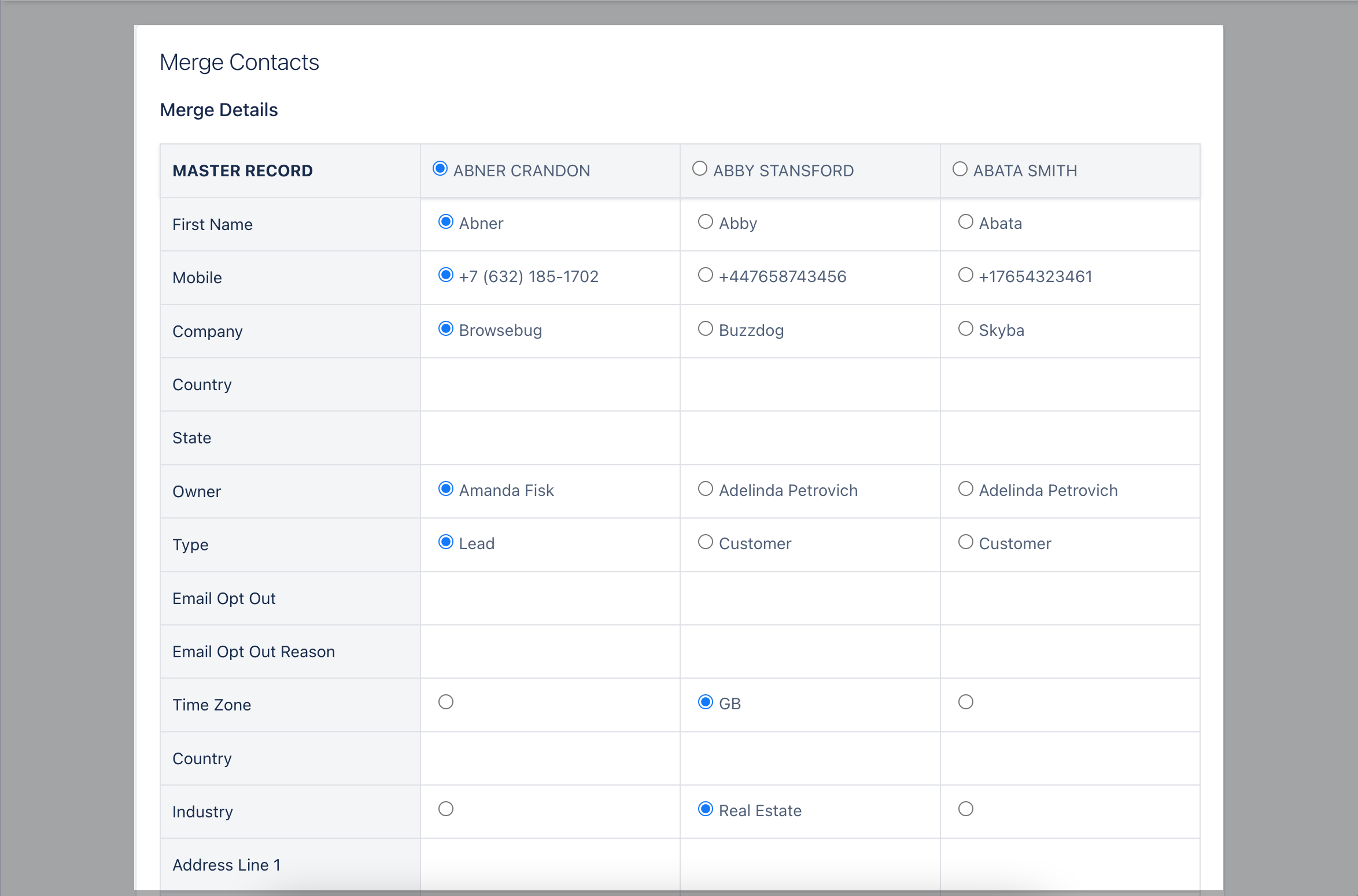
Task: Choose owner Amanda Fisk
Action: click(446, 489)
